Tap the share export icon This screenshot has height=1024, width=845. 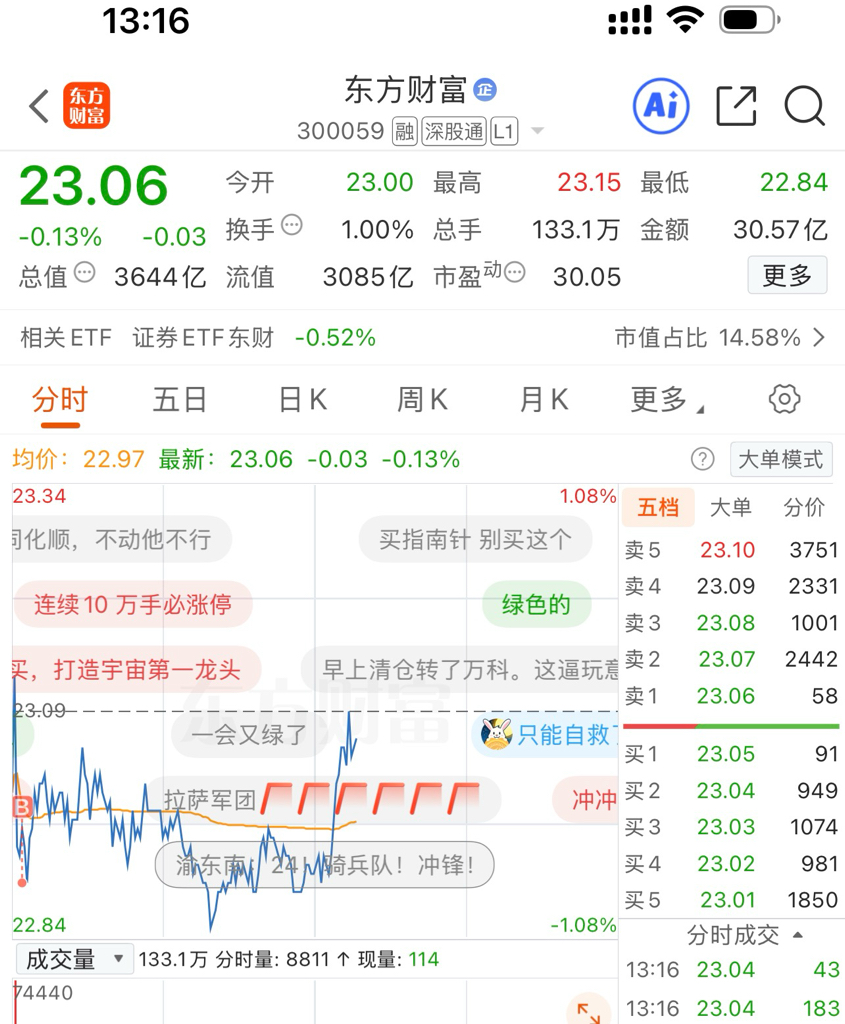click(x=737, y=105)
